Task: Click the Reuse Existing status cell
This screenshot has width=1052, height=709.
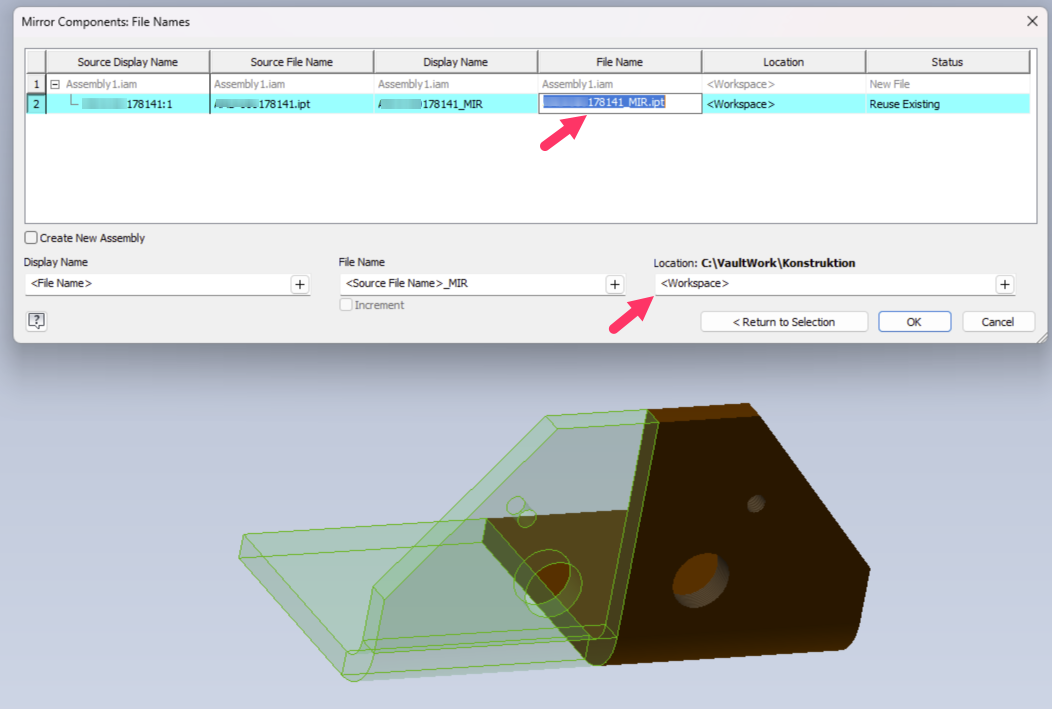Action: (947, 104)
